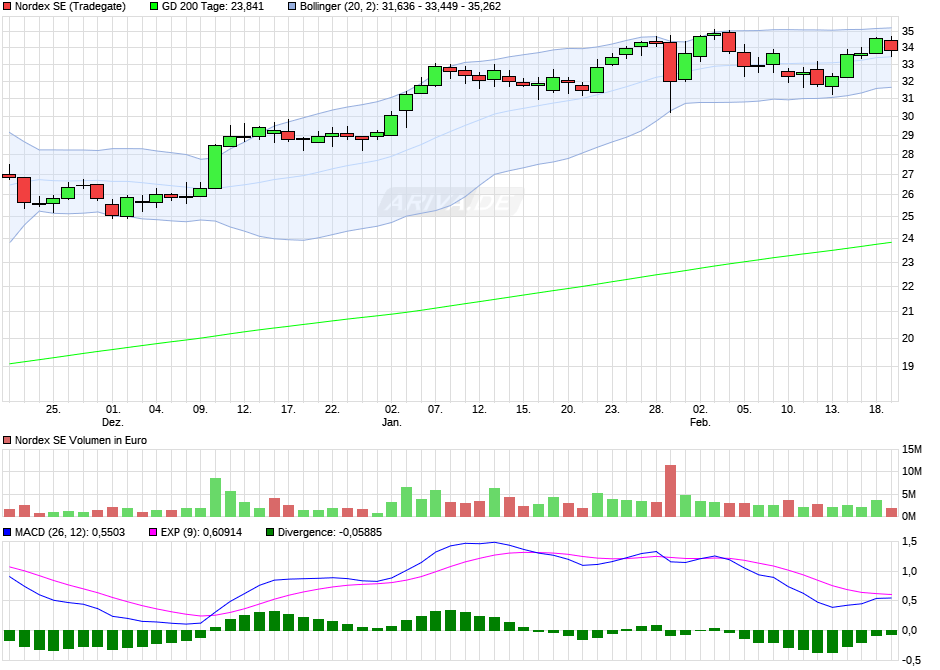
Task: Click the long red candlestick after 28.
Action: (670, 62)
